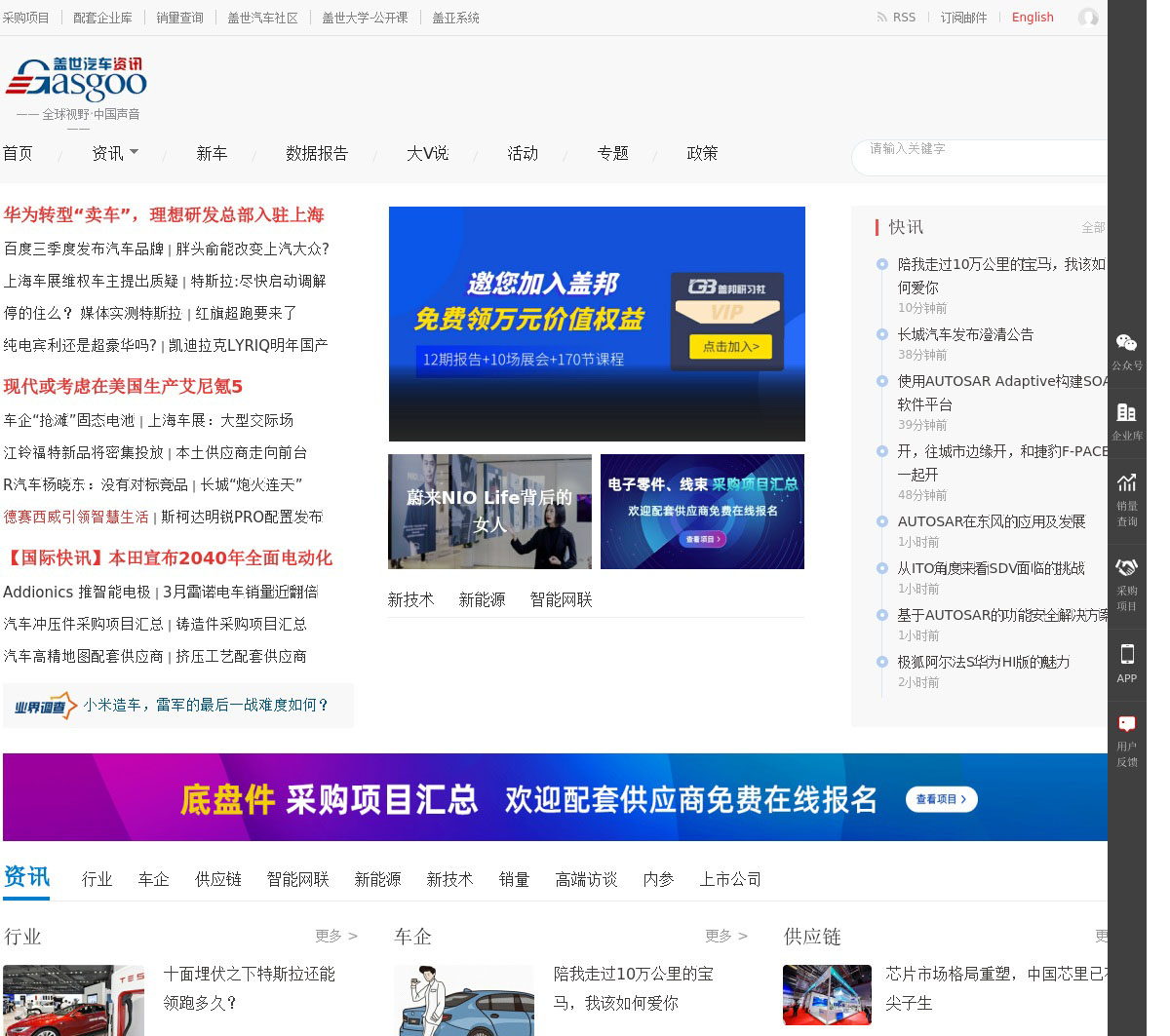Screen dimensions: 1170x1036
Task: Click the 配套企业库 top bar link
Action: click(x=102, y=18)
